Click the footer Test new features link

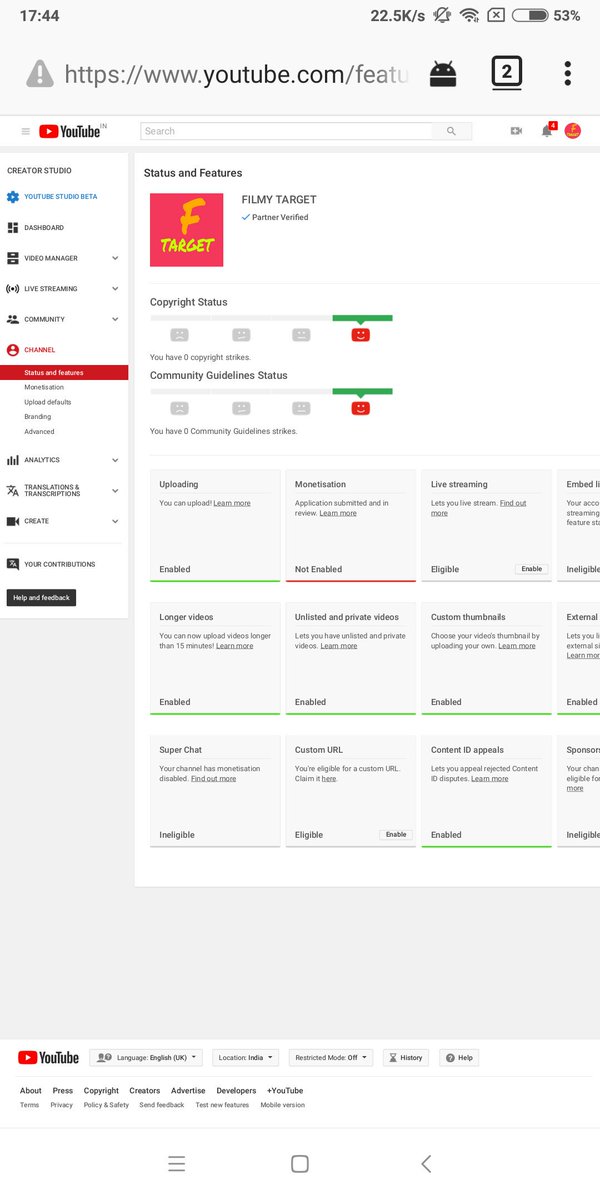222,1105
